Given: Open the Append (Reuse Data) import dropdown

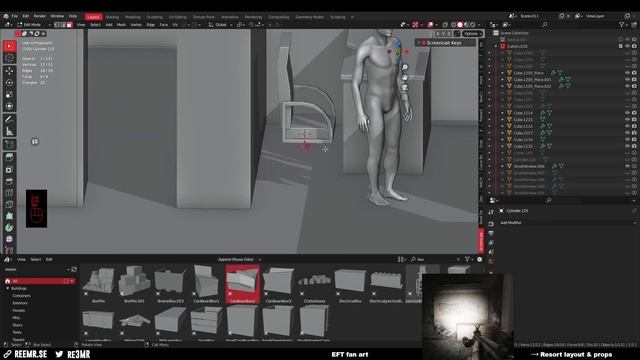Looking at the screenshot, I should point(239,260).
